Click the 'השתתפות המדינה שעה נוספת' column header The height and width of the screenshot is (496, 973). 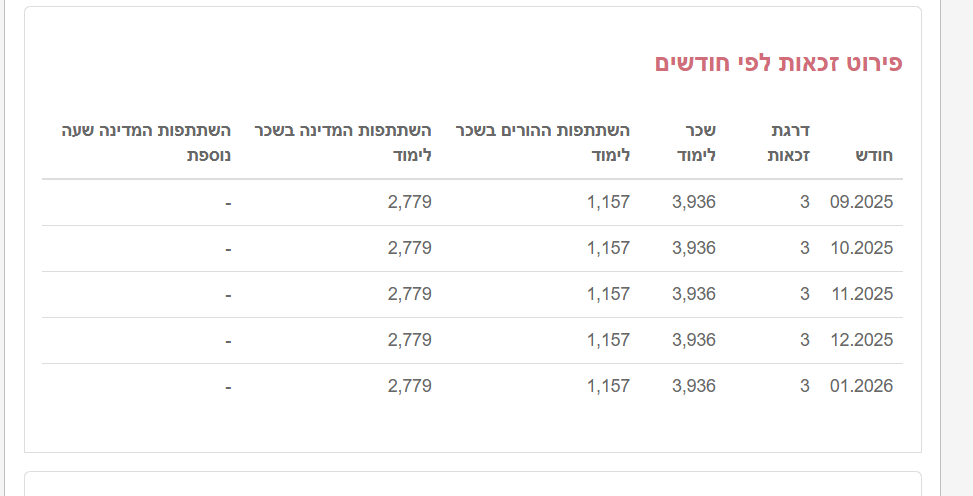tap(146, 143)
